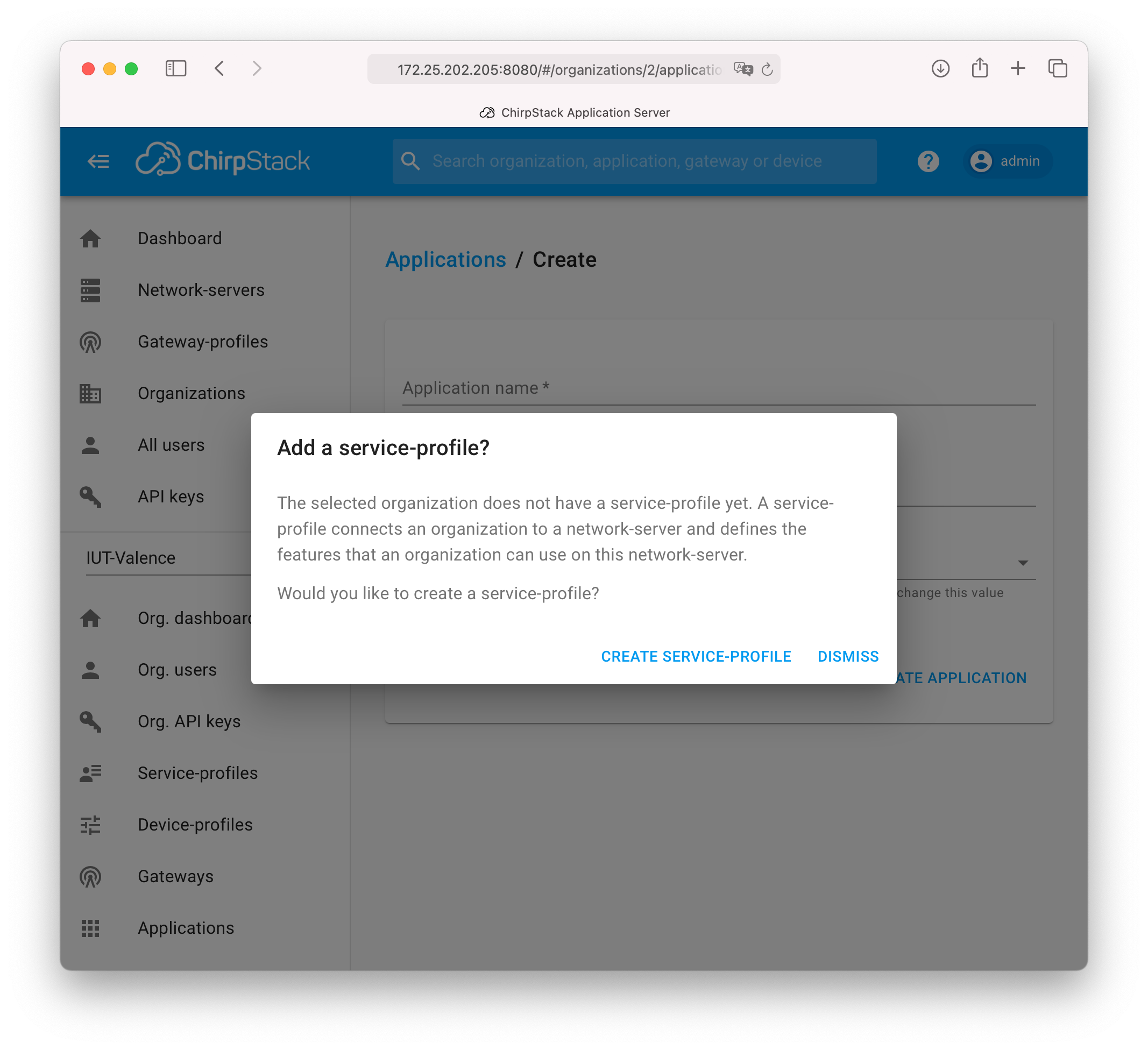The image size is (1148, 1050).
Task: Navigate to API keys section
Action: coord(171,496)
